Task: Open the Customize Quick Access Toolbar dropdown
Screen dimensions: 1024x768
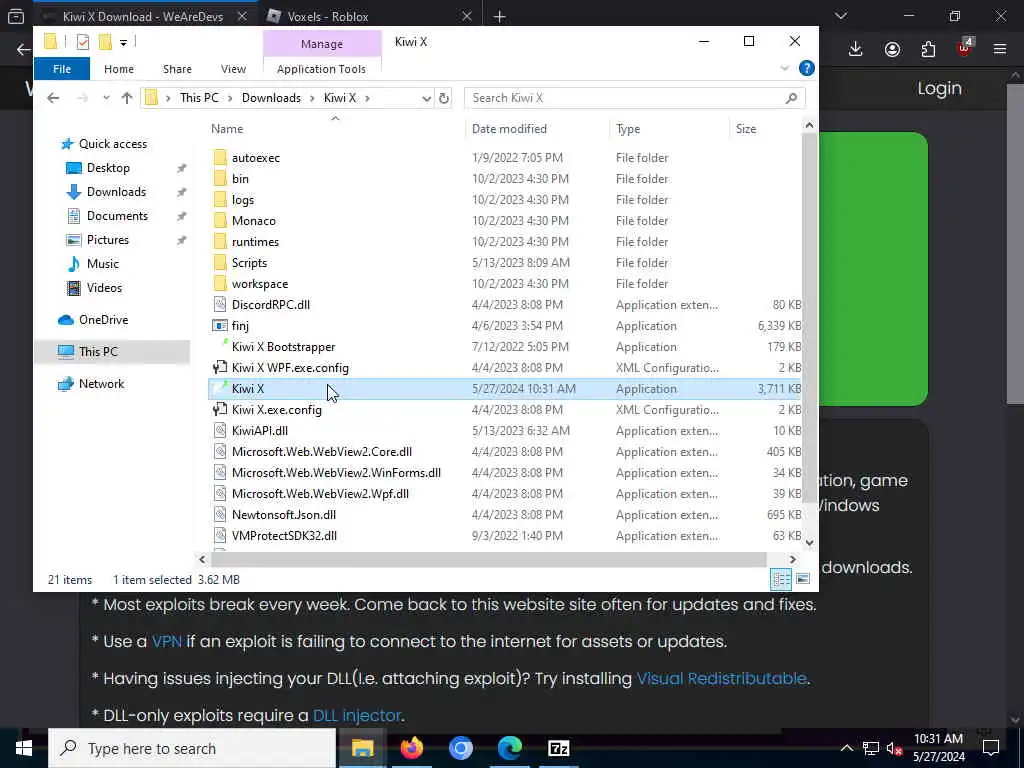Action: [123, 43]
